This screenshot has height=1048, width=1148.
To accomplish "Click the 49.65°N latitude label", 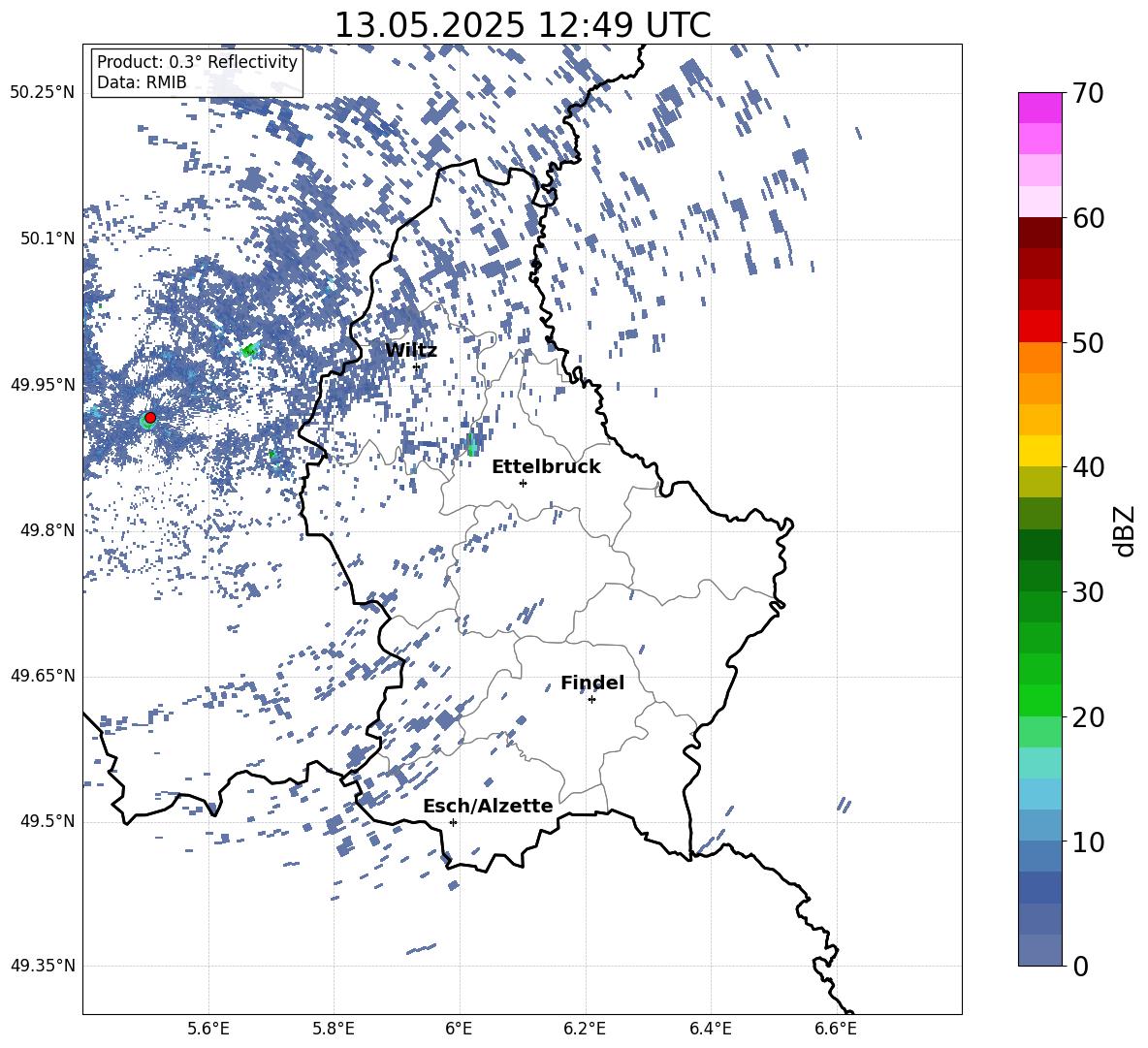I will (43, 677).
